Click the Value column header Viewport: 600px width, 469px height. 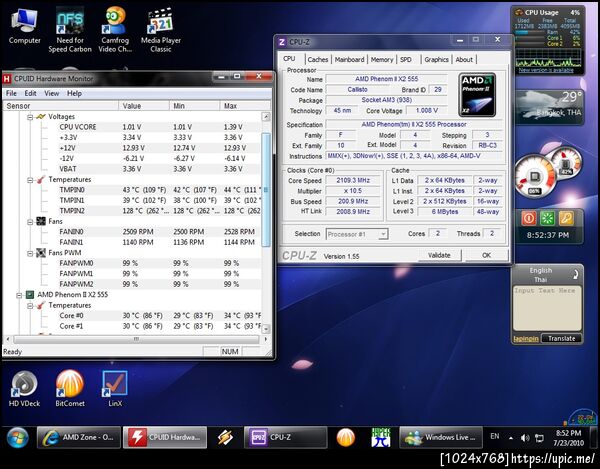[x=143, y=106]
